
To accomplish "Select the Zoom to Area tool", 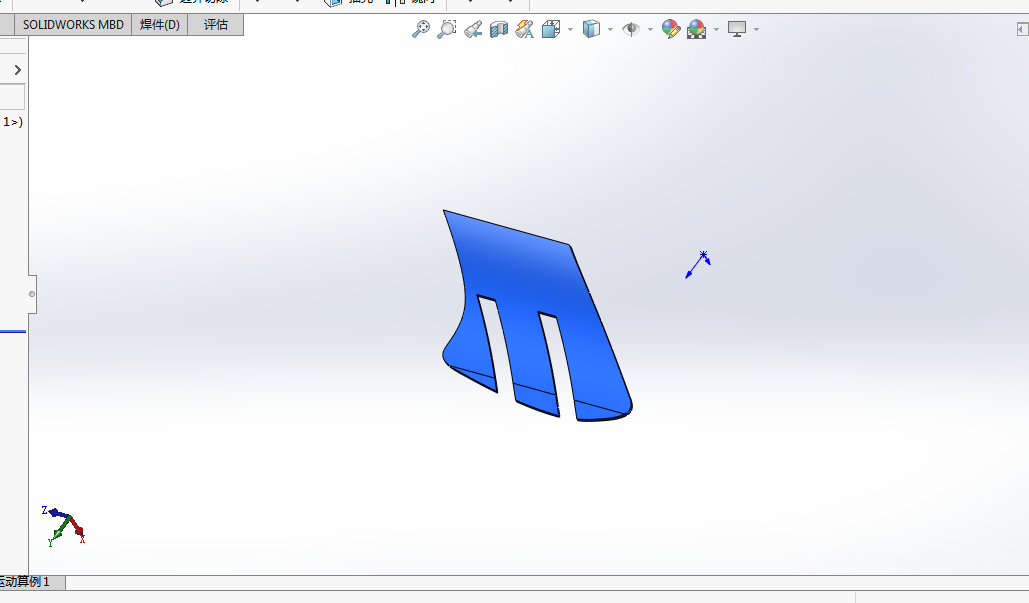I will 447,30.
